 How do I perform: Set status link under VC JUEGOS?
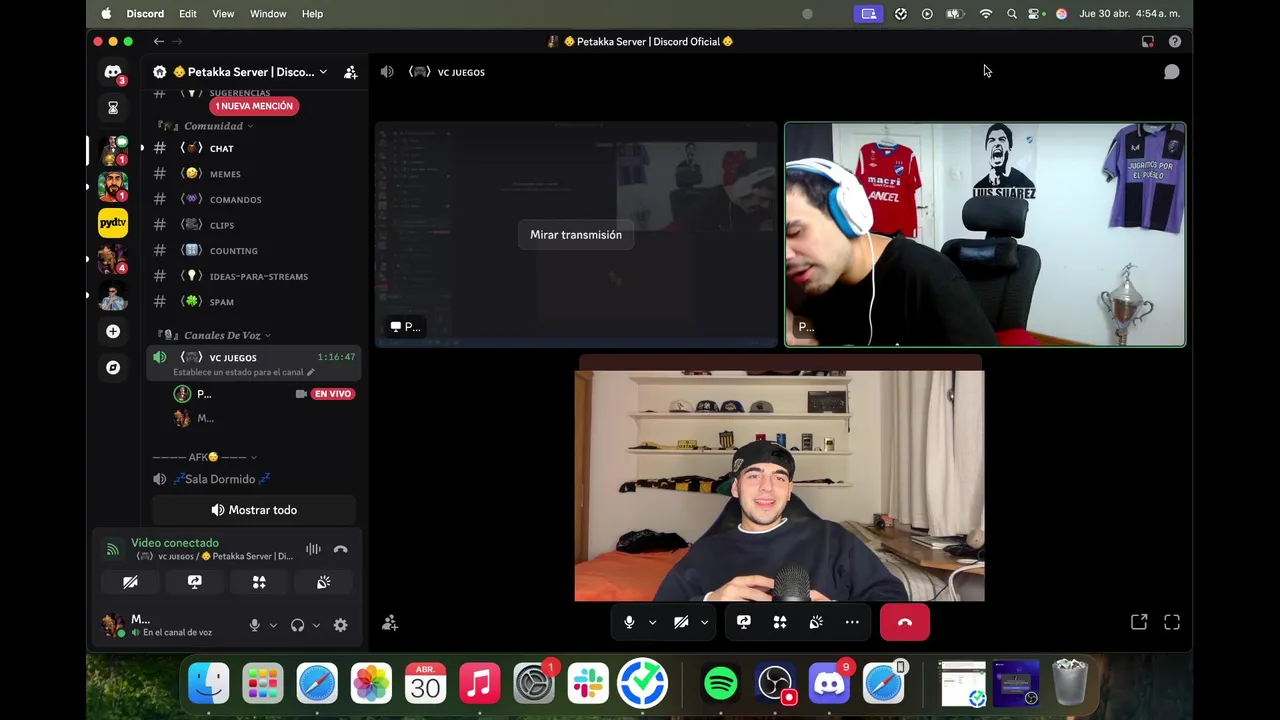coord(244,372)
